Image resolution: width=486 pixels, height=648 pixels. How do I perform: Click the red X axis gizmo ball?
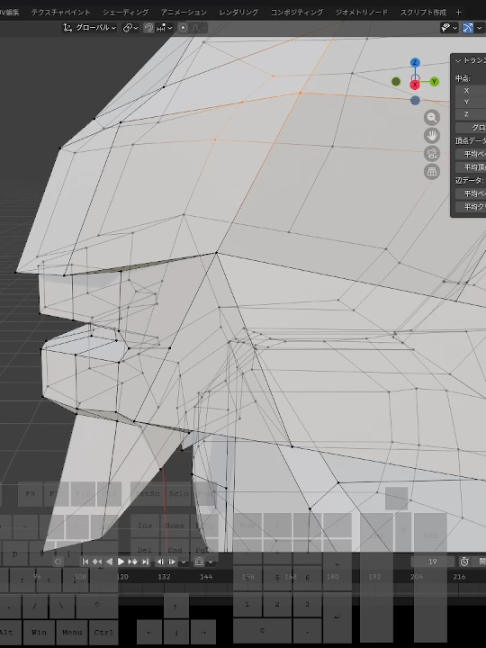pyautogui.click(x=415, y=85)
